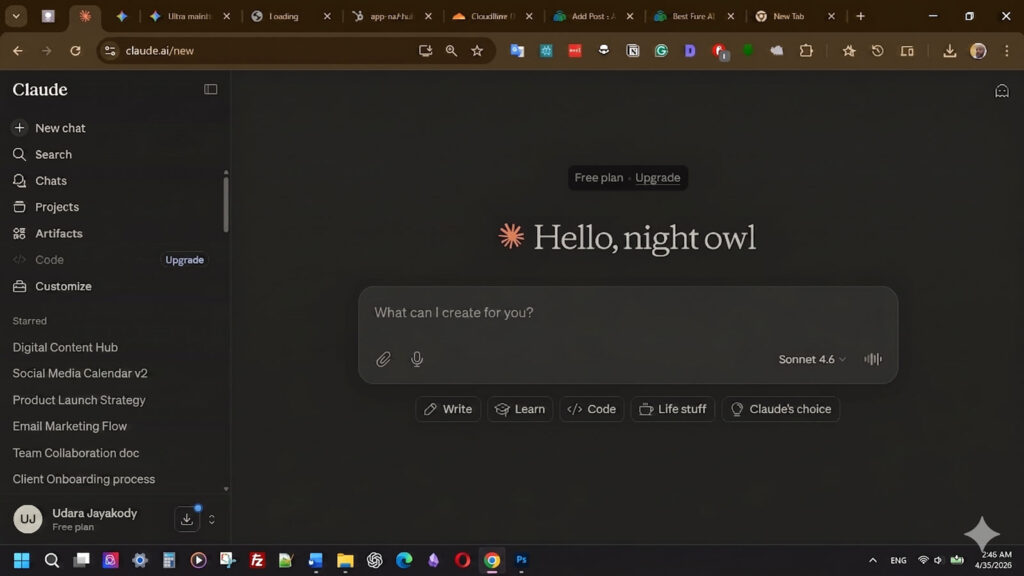The height and width of the screenshot is (576, 1024).
Task: Toggle the Life stuff suggestion chip
Action: (x=672, y=409)
